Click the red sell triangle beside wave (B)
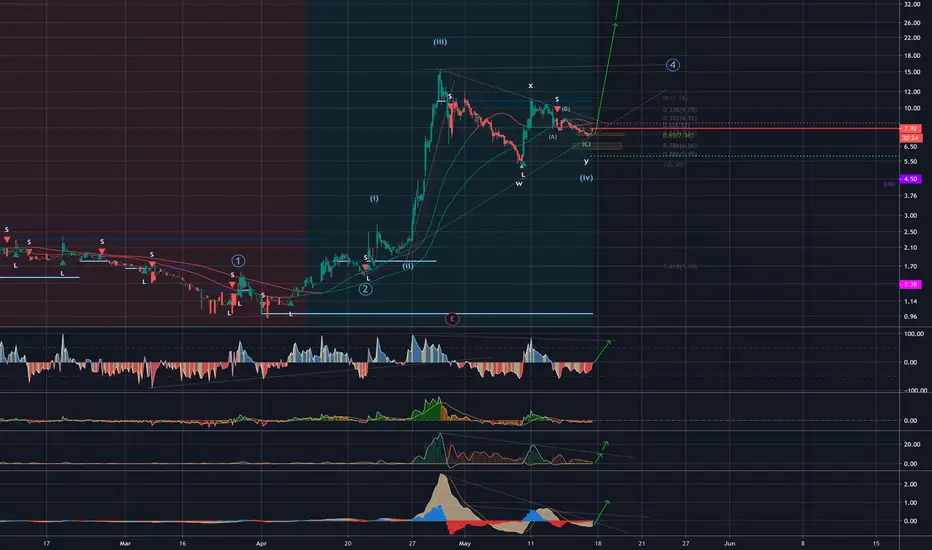The width and height of the screenshot is (932, 550). coord(557,109)
